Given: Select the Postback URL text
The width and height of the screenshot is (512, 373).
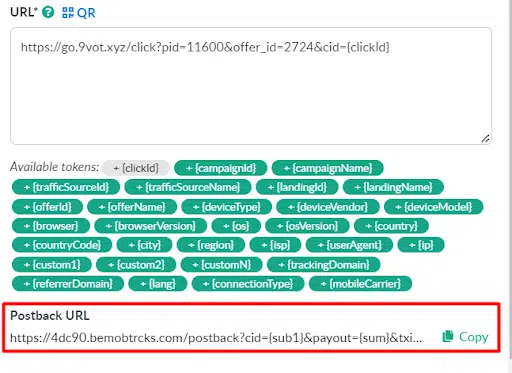Looking at the screenshot, I should tap(216, 338).
